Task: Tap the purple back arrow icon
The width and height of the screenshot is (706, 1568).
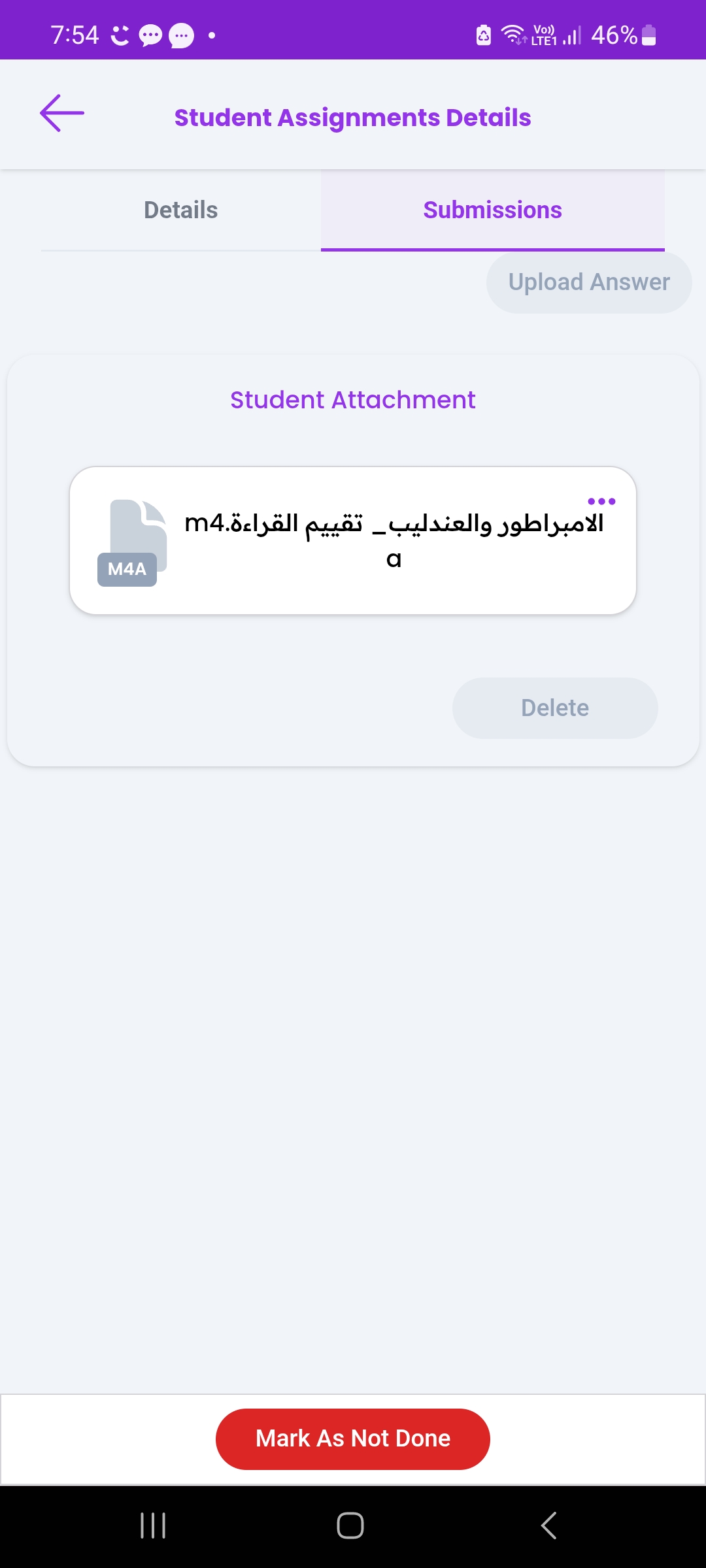Action: (62, 114)
